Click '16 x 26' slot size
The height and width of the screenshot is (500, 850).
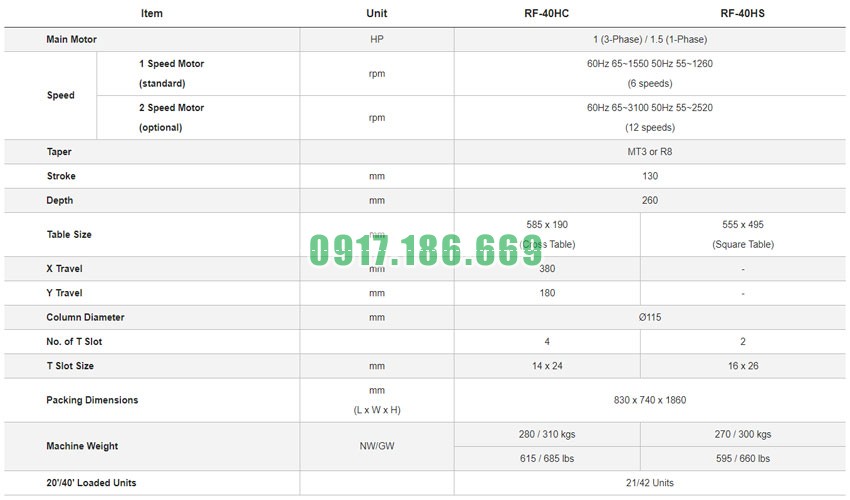tap(743, 367)
